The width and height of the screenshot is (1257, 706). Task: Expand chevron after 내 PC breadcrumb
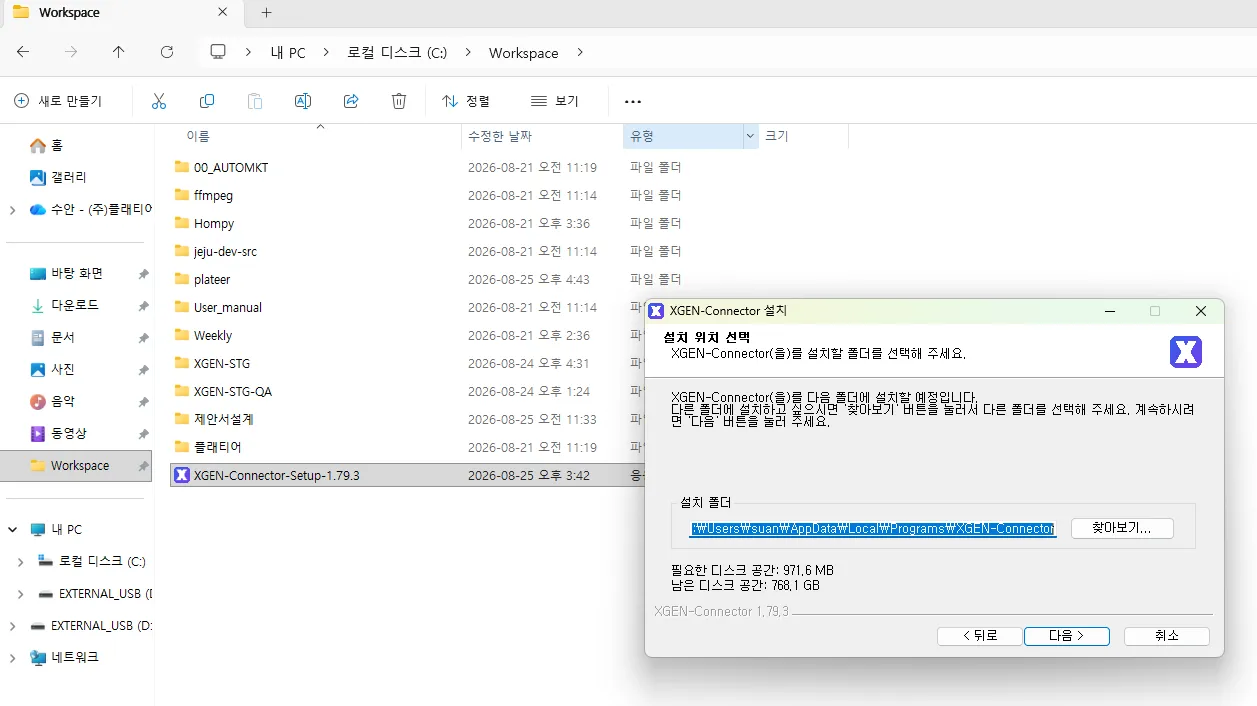[x=326, y=52]
